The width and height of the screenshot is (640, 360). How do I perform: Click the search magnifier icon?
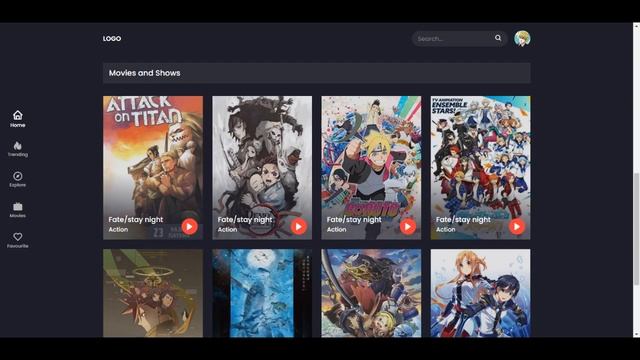tap(498, 38)
